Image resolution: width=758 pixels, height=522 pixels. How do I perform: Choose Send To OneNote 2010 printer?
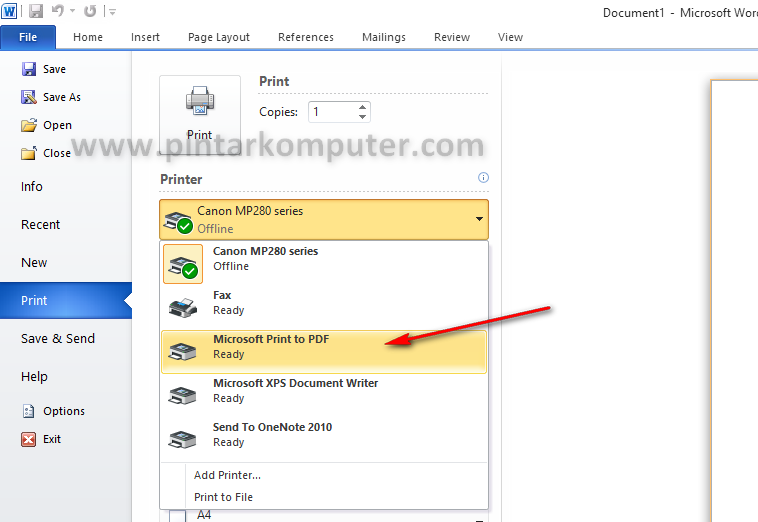(x=324, y=439)
